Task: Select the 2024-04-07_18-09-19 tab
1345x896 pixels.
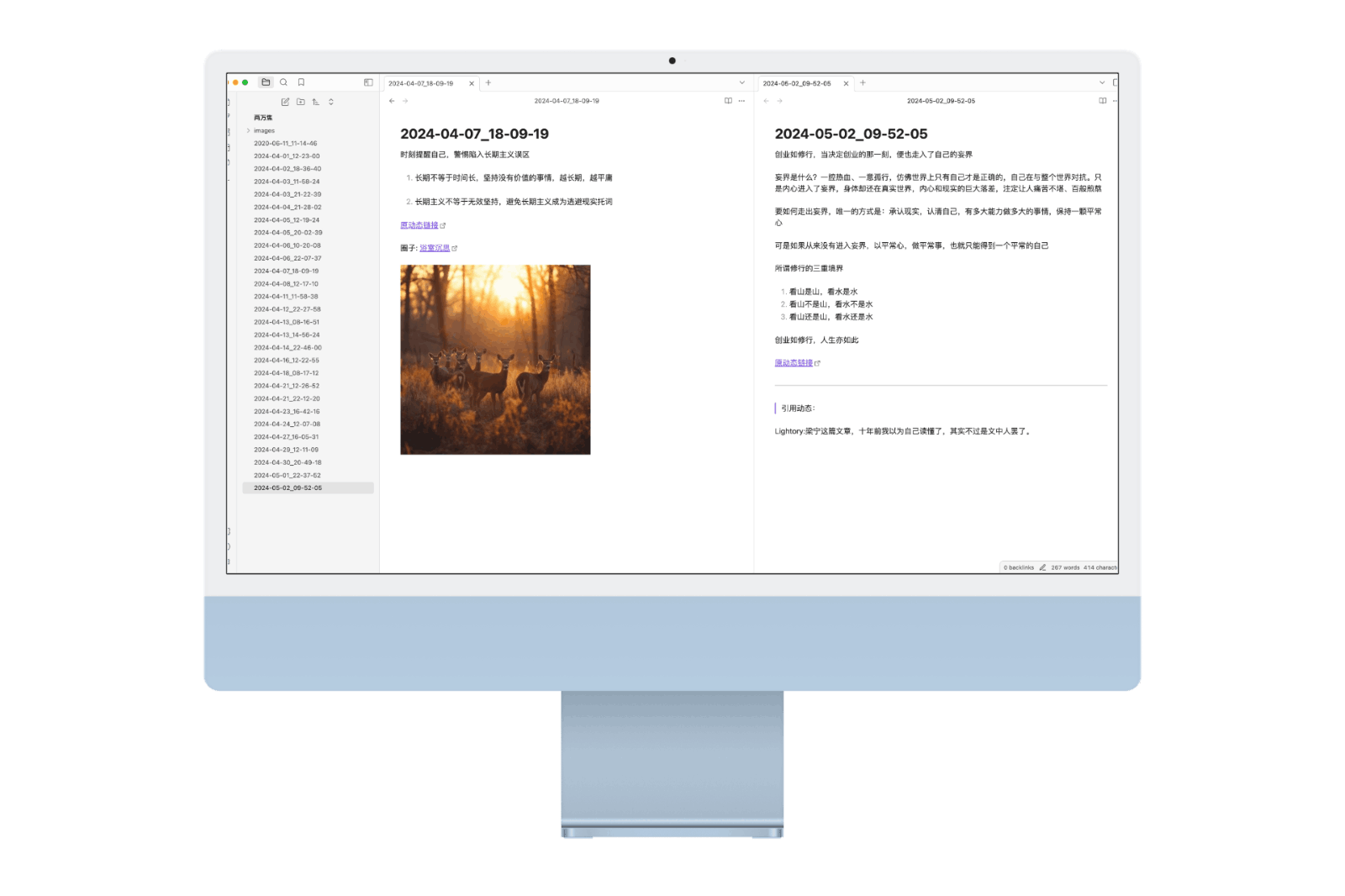Action: point(421,83)
